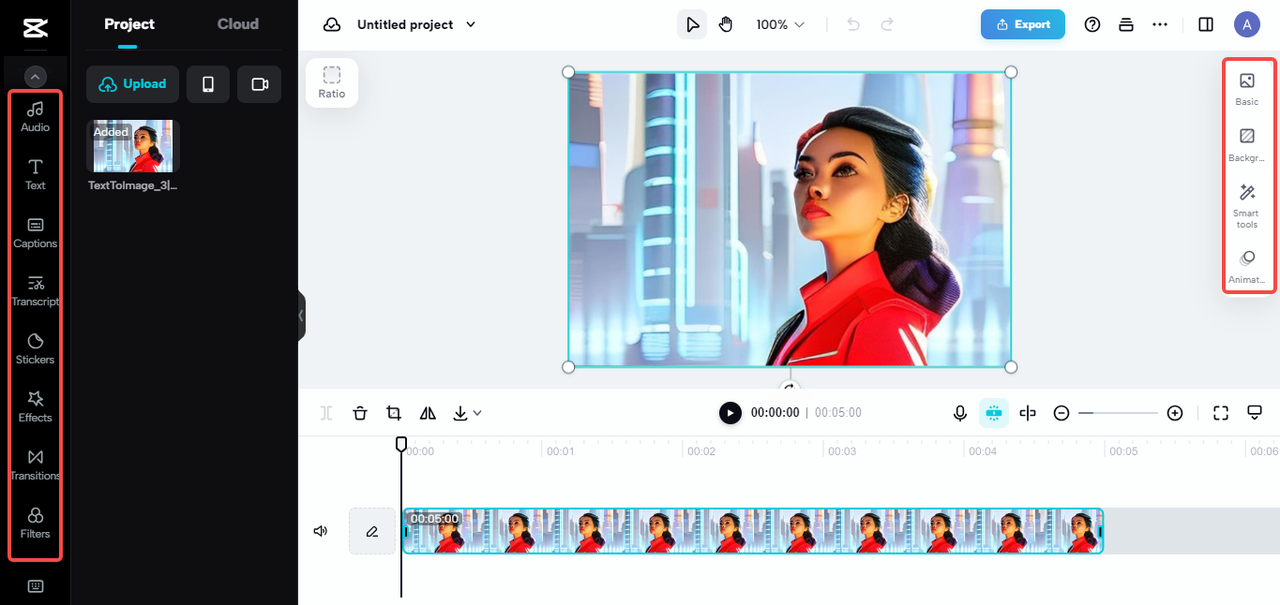Click the CapCut logo icon
1280x605 pixels.
click(35, 27)
